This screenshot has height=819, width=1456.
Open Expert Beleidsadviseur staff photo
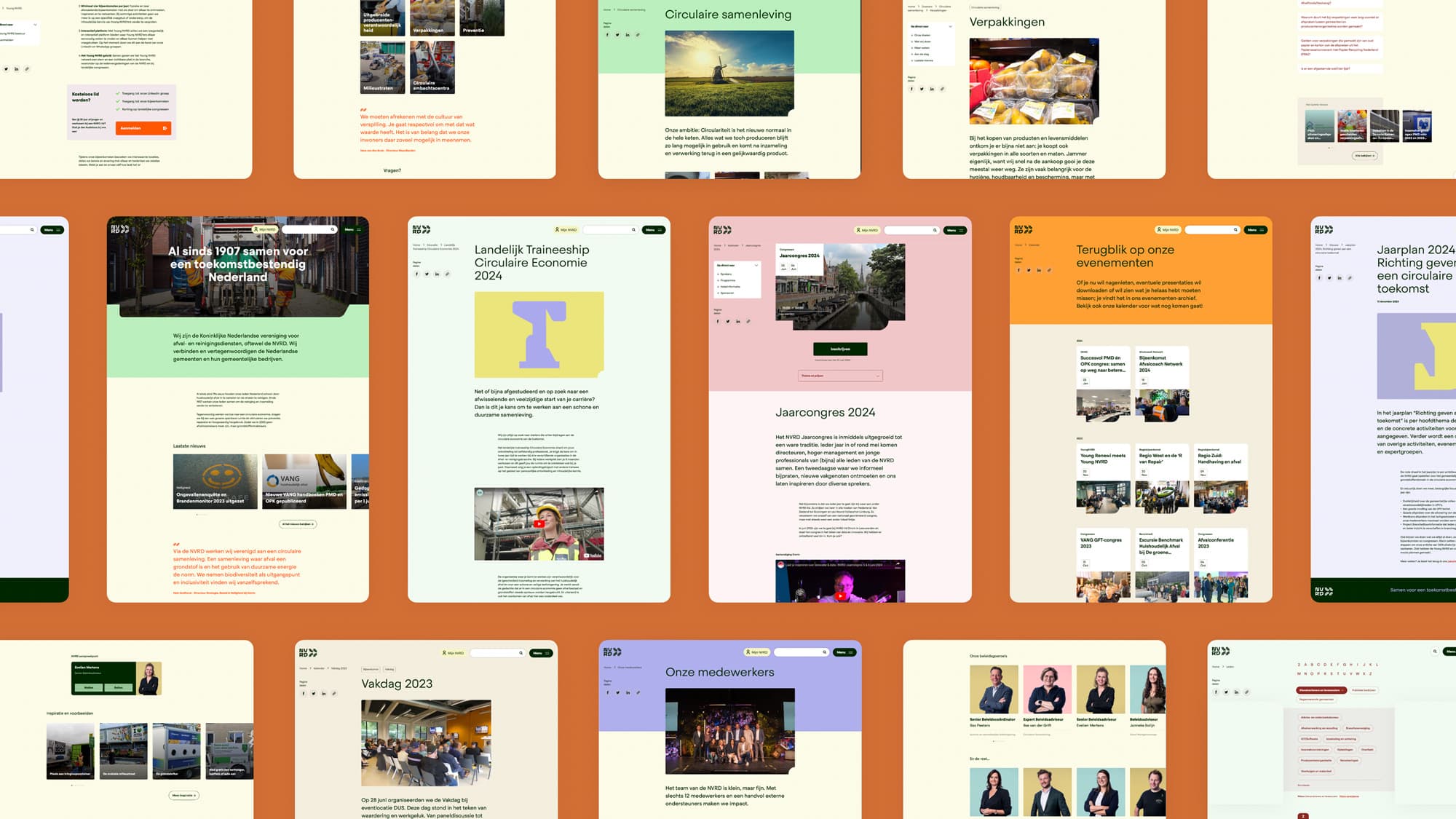tap(1047, 689)
